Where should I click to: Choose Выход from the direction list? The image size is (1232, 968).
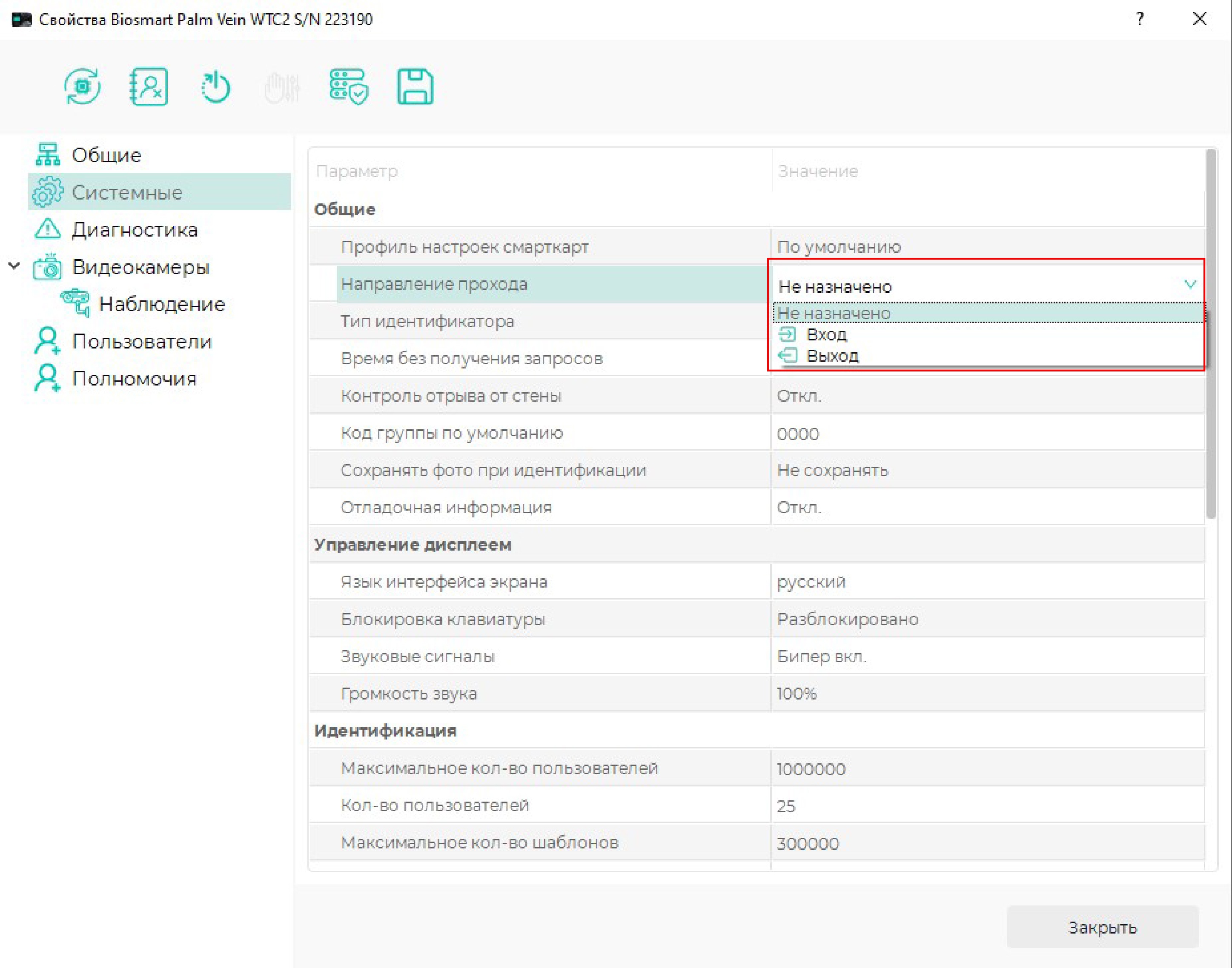tap(989, 356)
